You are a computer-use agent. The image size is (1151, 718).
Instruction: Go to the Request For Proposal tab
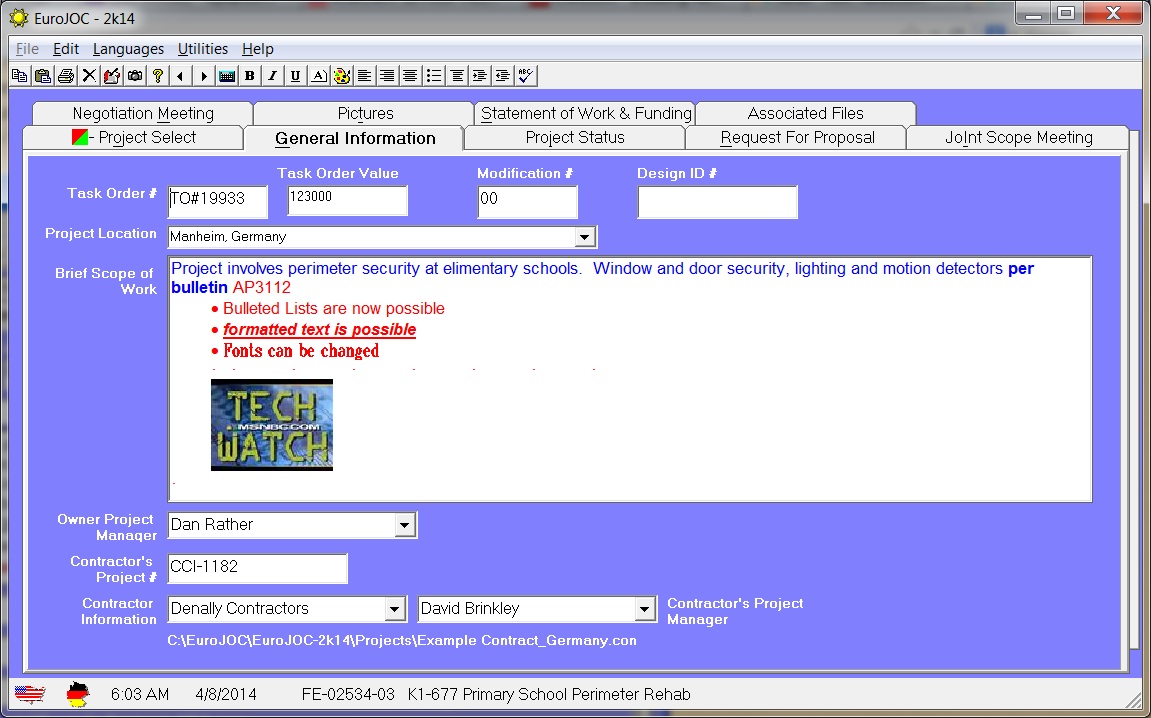click(x=796, y=138)
